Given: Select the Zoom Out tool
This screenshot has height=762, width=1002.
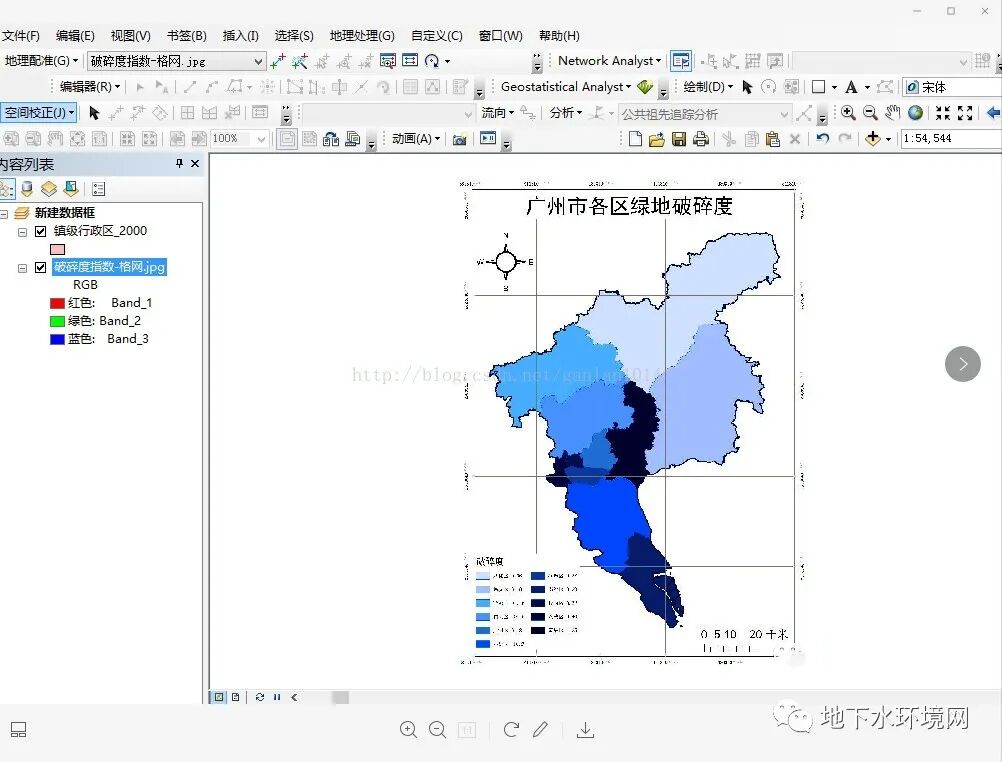Looking at the screenshot, I should (869, 113).
